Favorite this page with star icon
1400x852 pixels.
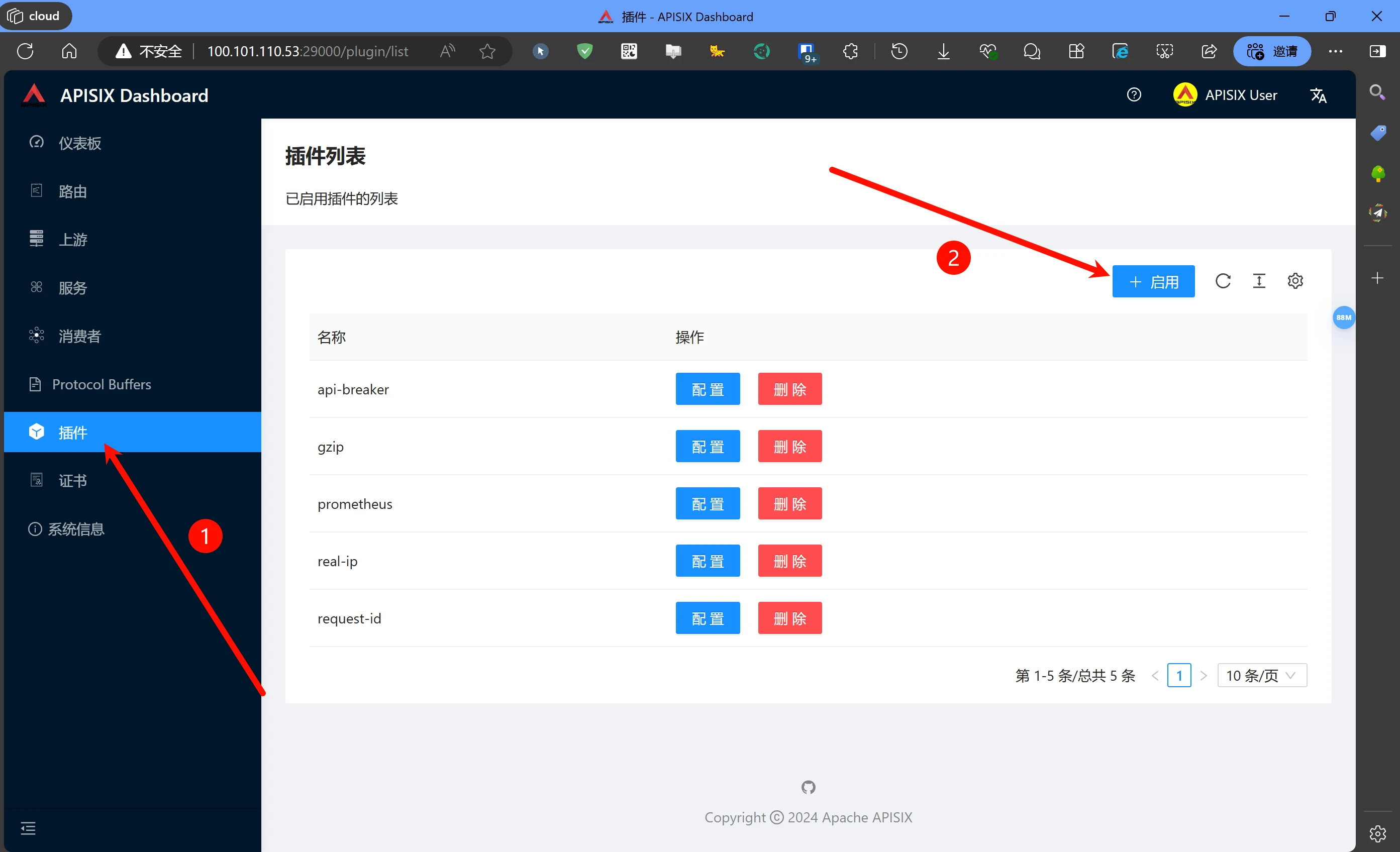[x=487, y=52]
